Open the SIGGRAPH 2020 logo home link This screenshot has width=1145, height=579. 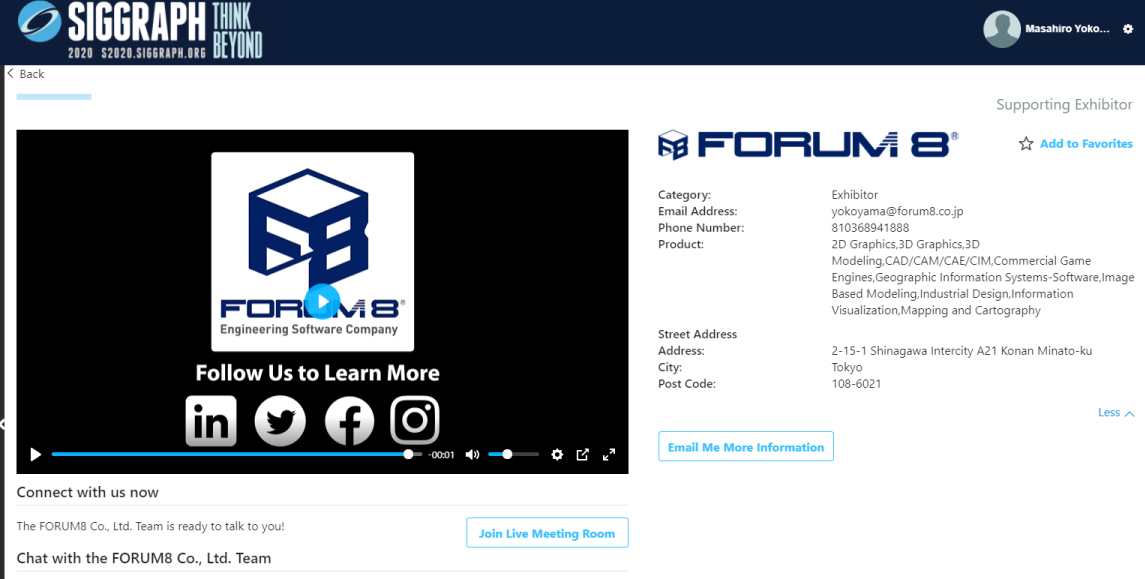[x=139, y=30]
